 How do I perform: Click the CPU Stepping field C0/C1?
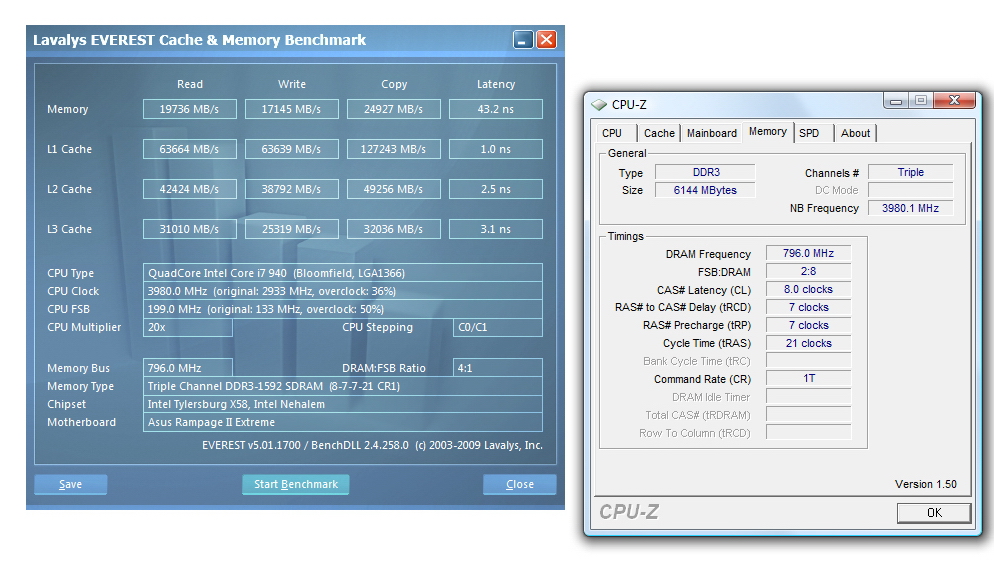(498, 327)
